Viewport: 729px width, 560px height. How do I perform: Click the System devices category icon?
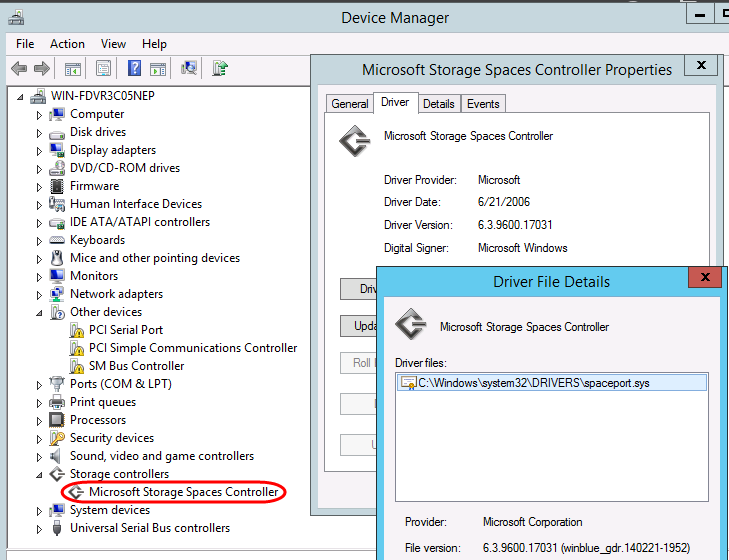click(57, 510)
